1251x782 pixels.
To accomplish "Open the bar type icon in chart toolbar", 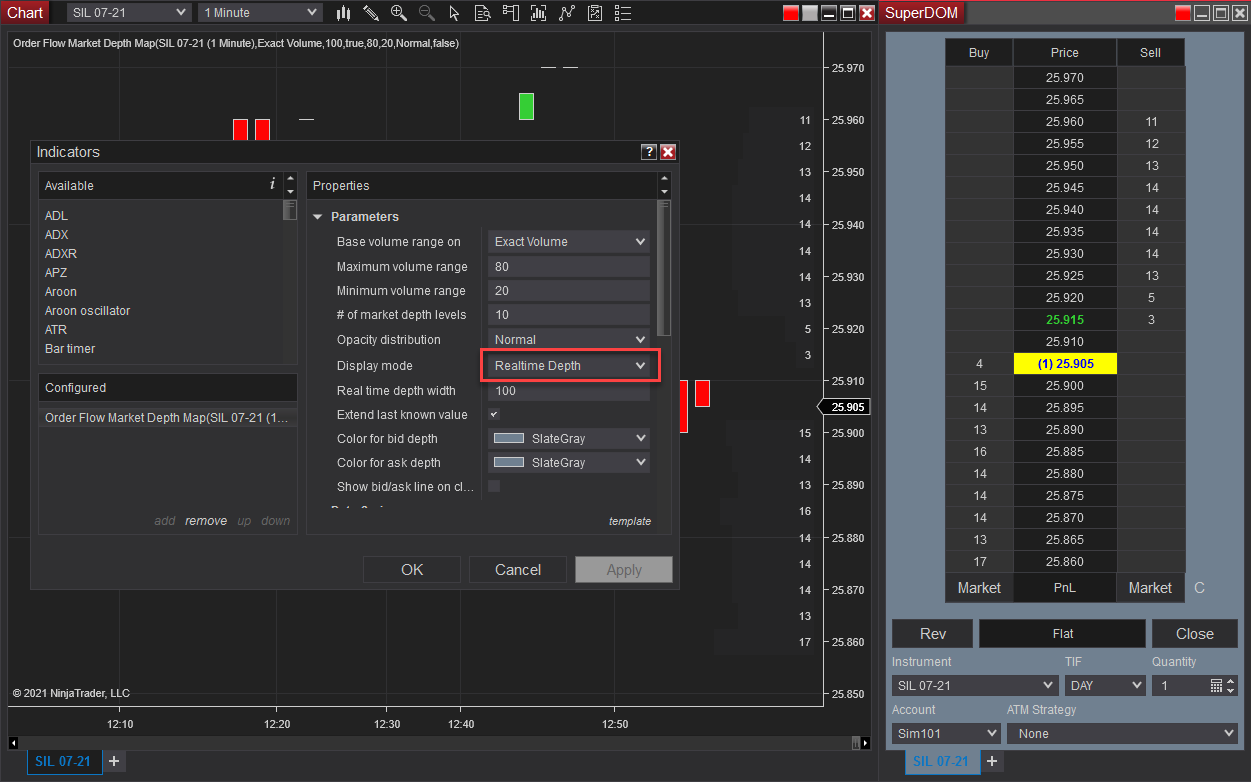I will click(x=344, y=13).
